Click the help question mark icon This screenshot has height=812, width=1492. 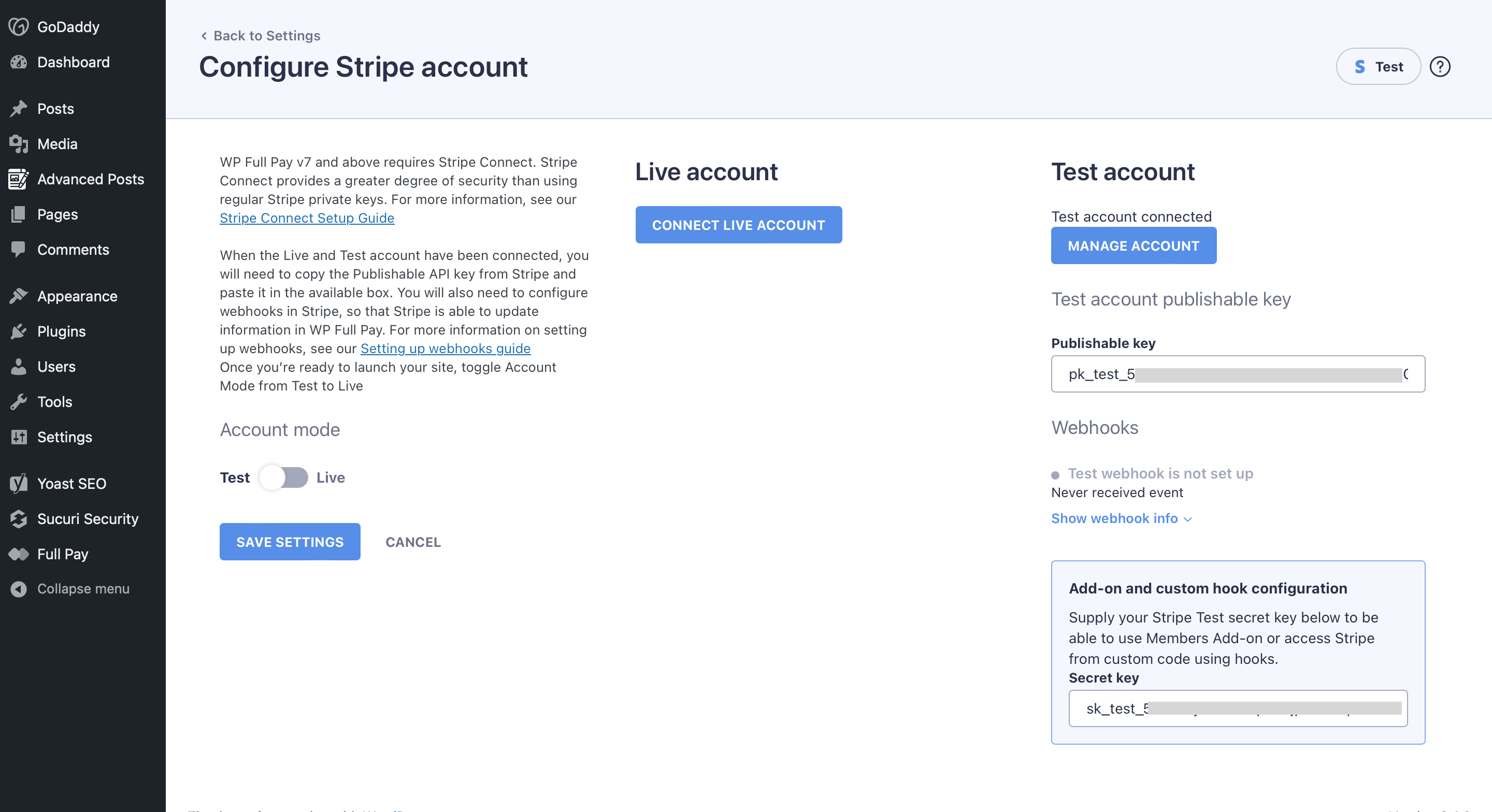1439,67
